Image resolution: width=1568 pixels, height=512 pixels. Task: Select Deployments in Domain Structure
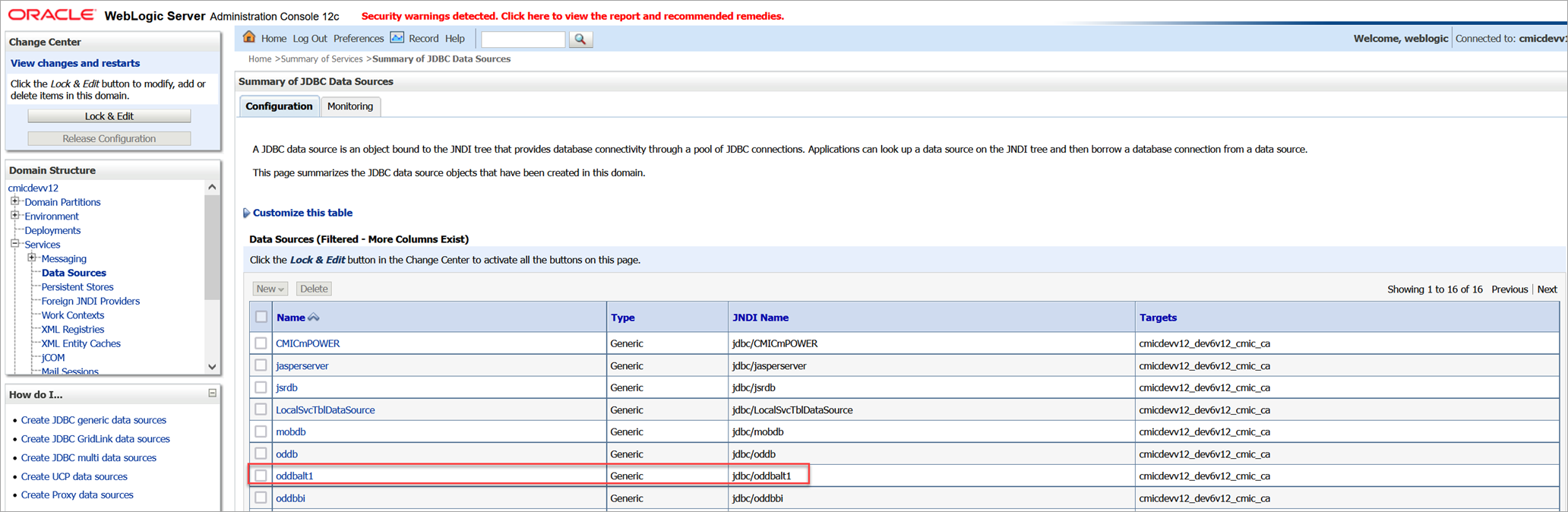click(x=52, y=230)
